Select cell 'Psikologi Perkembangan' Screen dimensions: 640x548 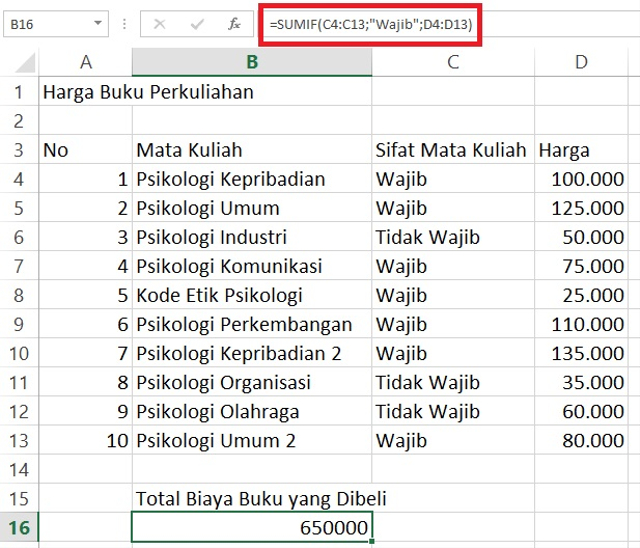pos(252,324)
